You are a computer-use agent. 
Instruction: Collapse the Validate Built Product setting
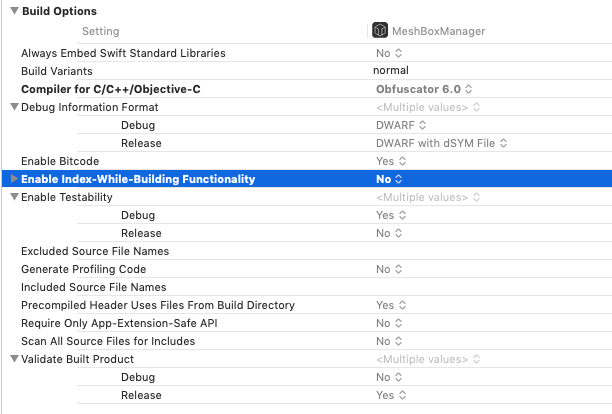[14, 359]
